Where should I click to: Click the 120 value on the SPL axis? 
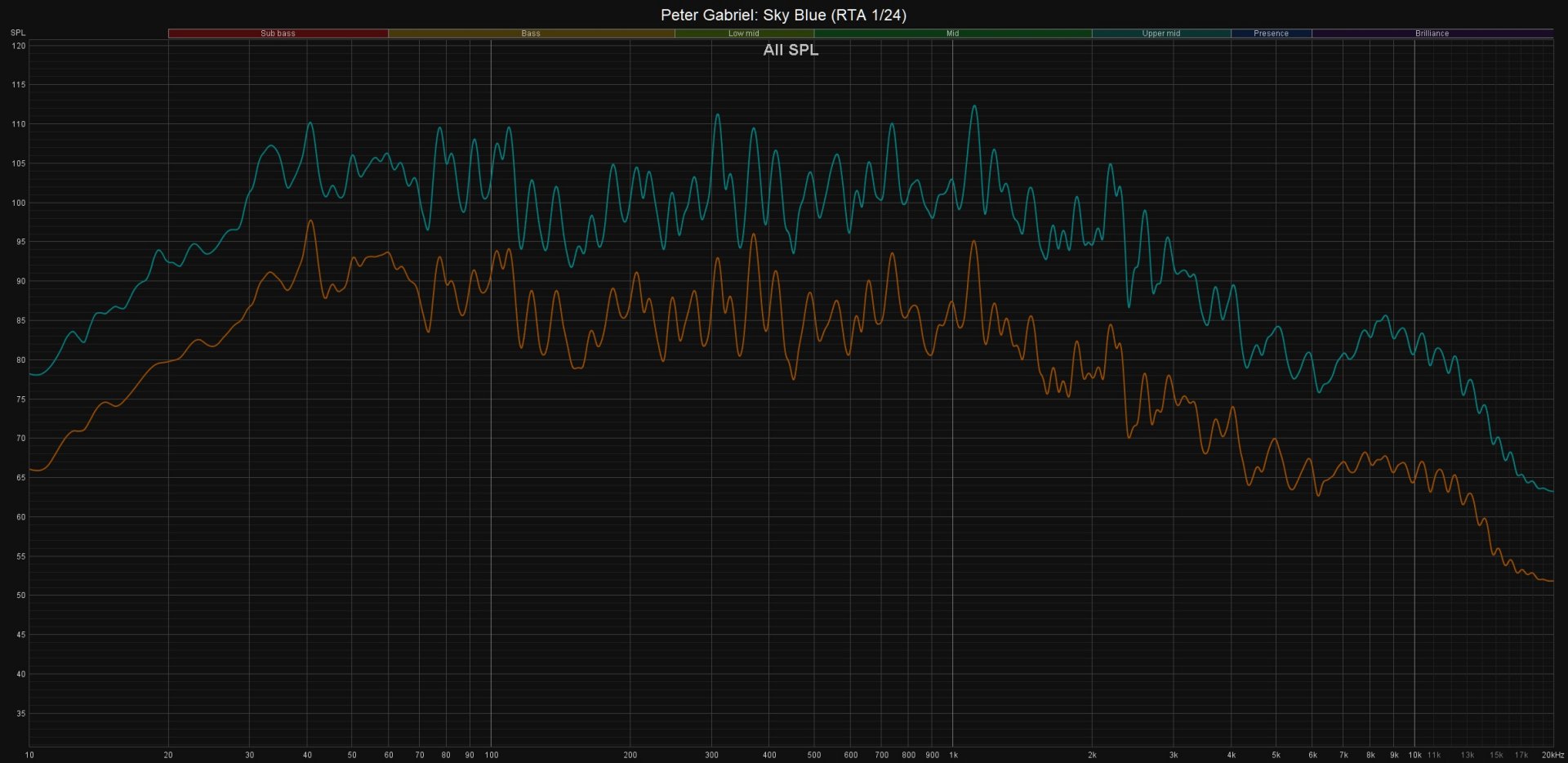tap(18, 46)
